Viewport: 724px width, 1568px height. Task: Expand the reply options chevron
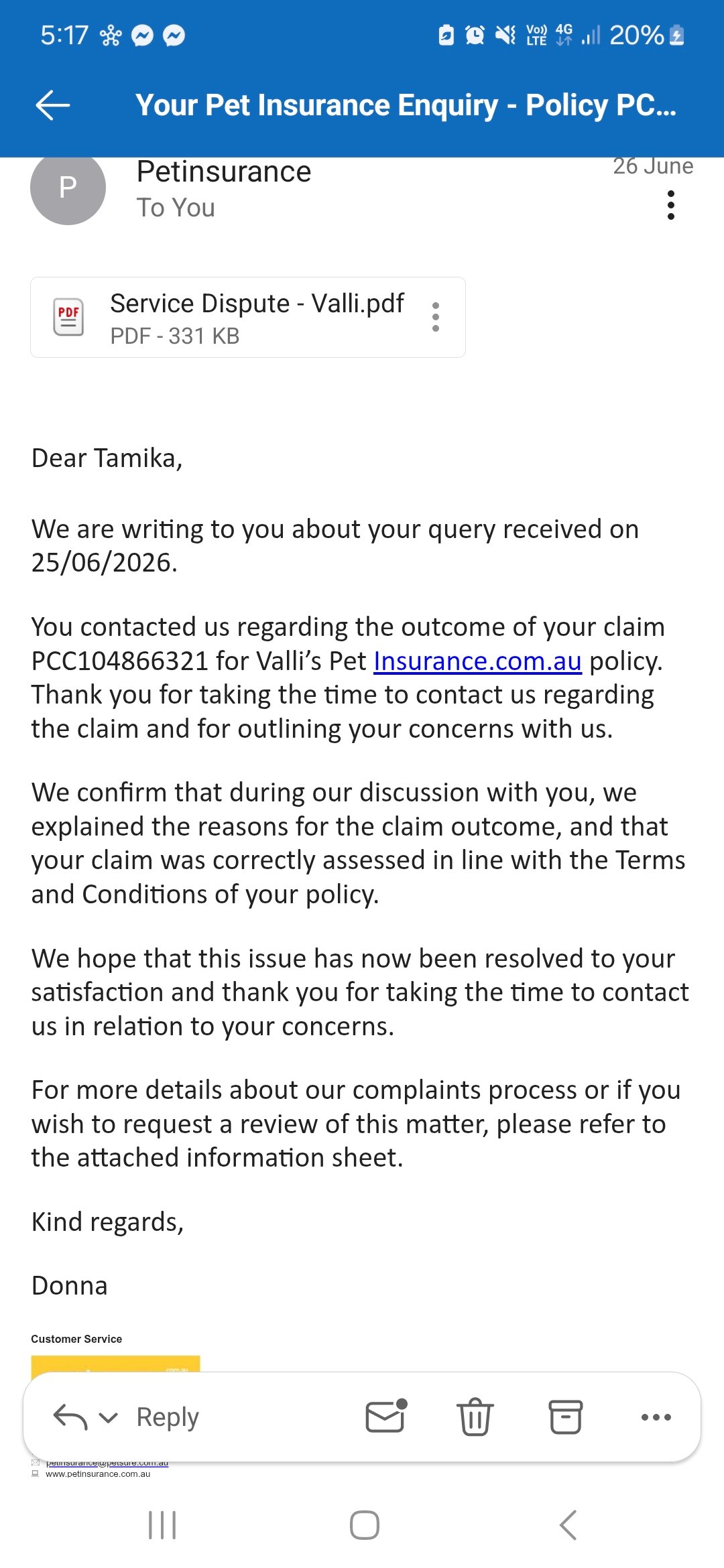108,1417
